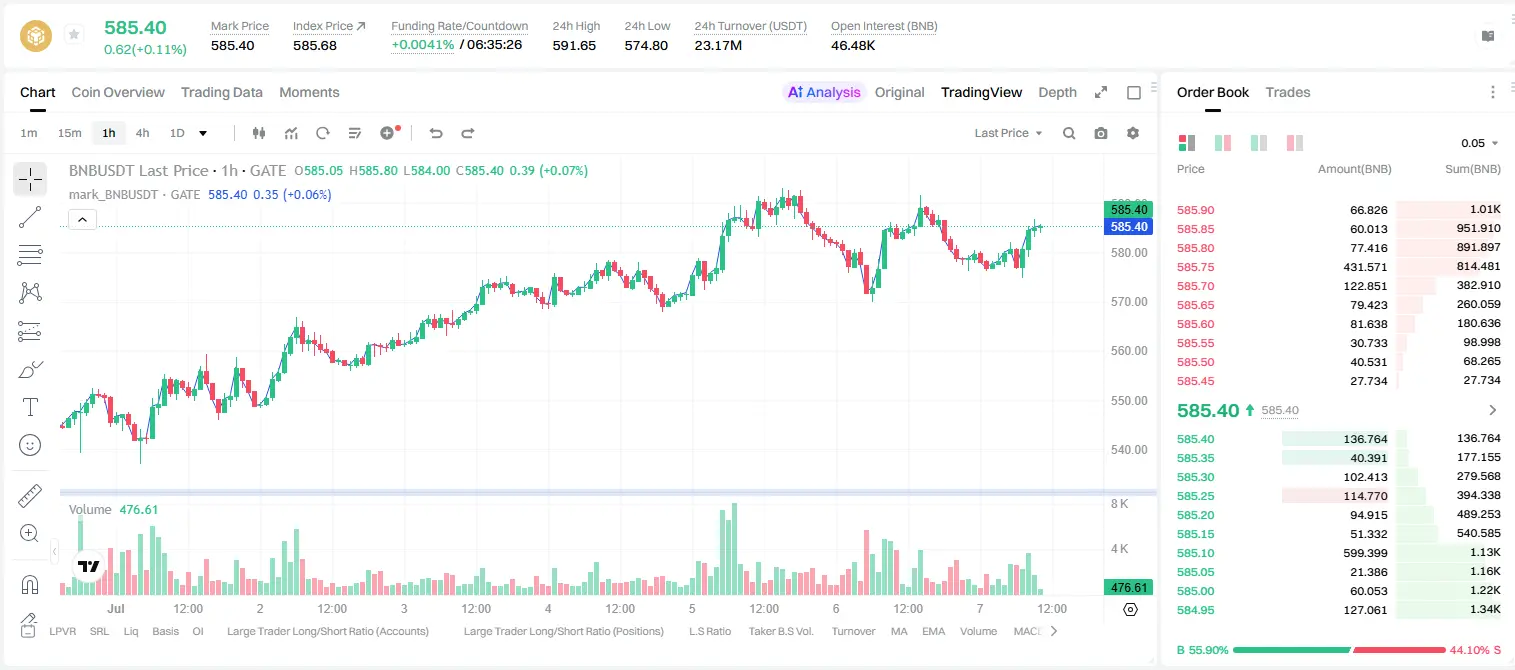
Task: Show only sell orders in order book
Action: (1295, 143)
